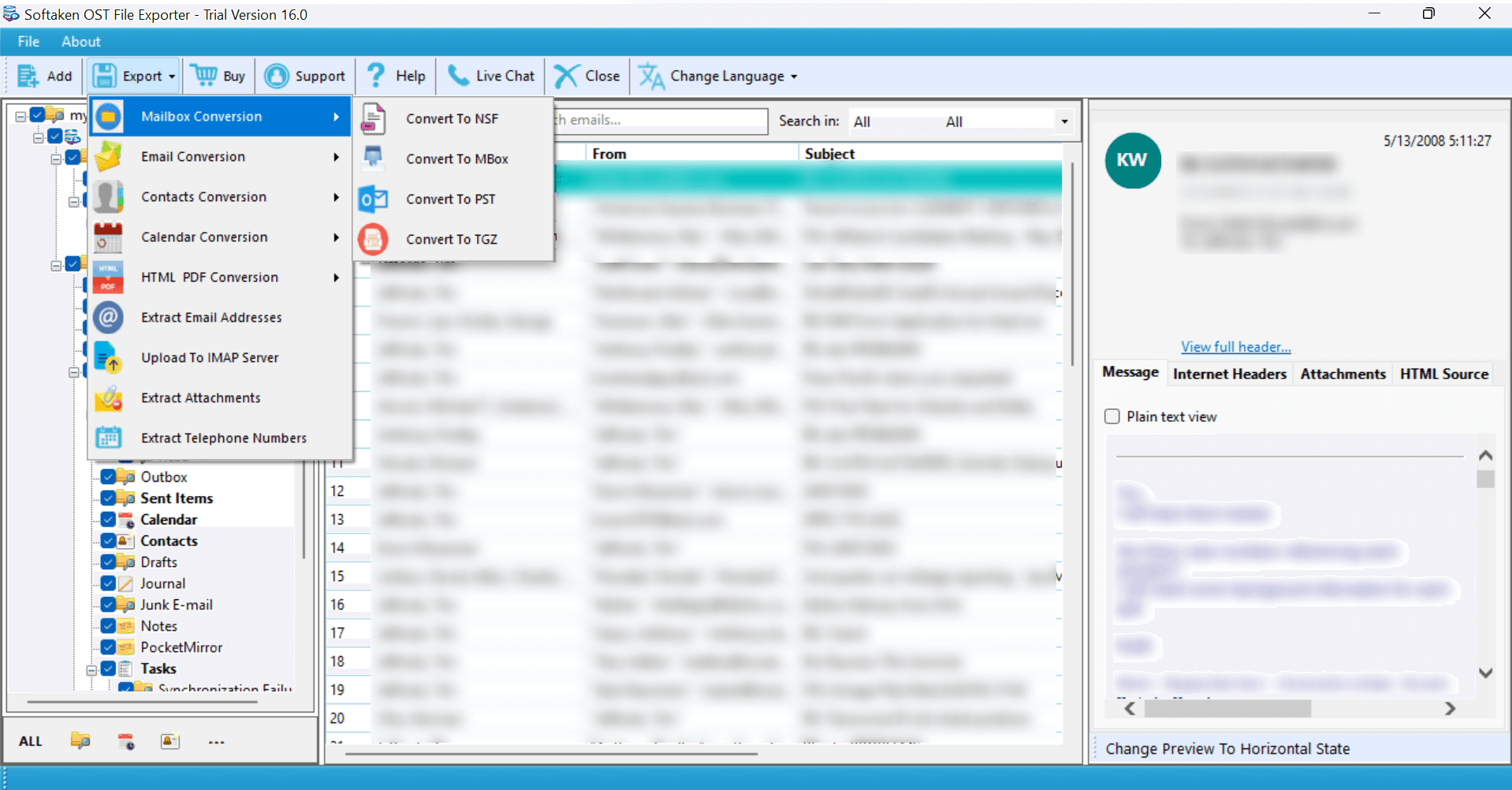This screenshot has width=1512, height=790.
Task: Uncheck the Drafts folder checkbox
Action: click(x=109, y=562)
